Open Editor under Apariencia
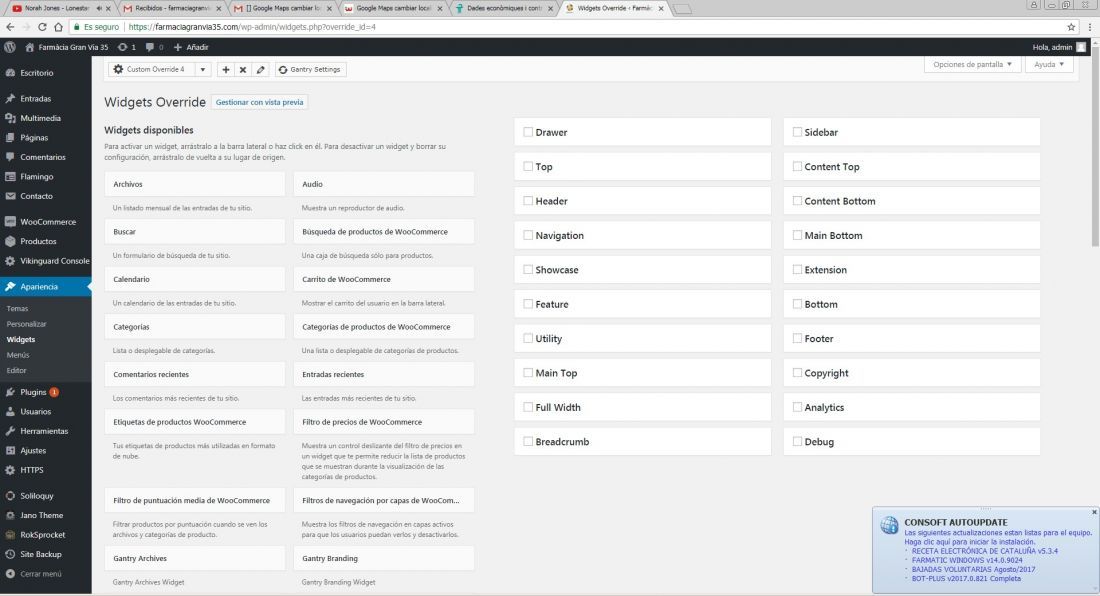This screenshot has width=1100, height=596. 17,370
